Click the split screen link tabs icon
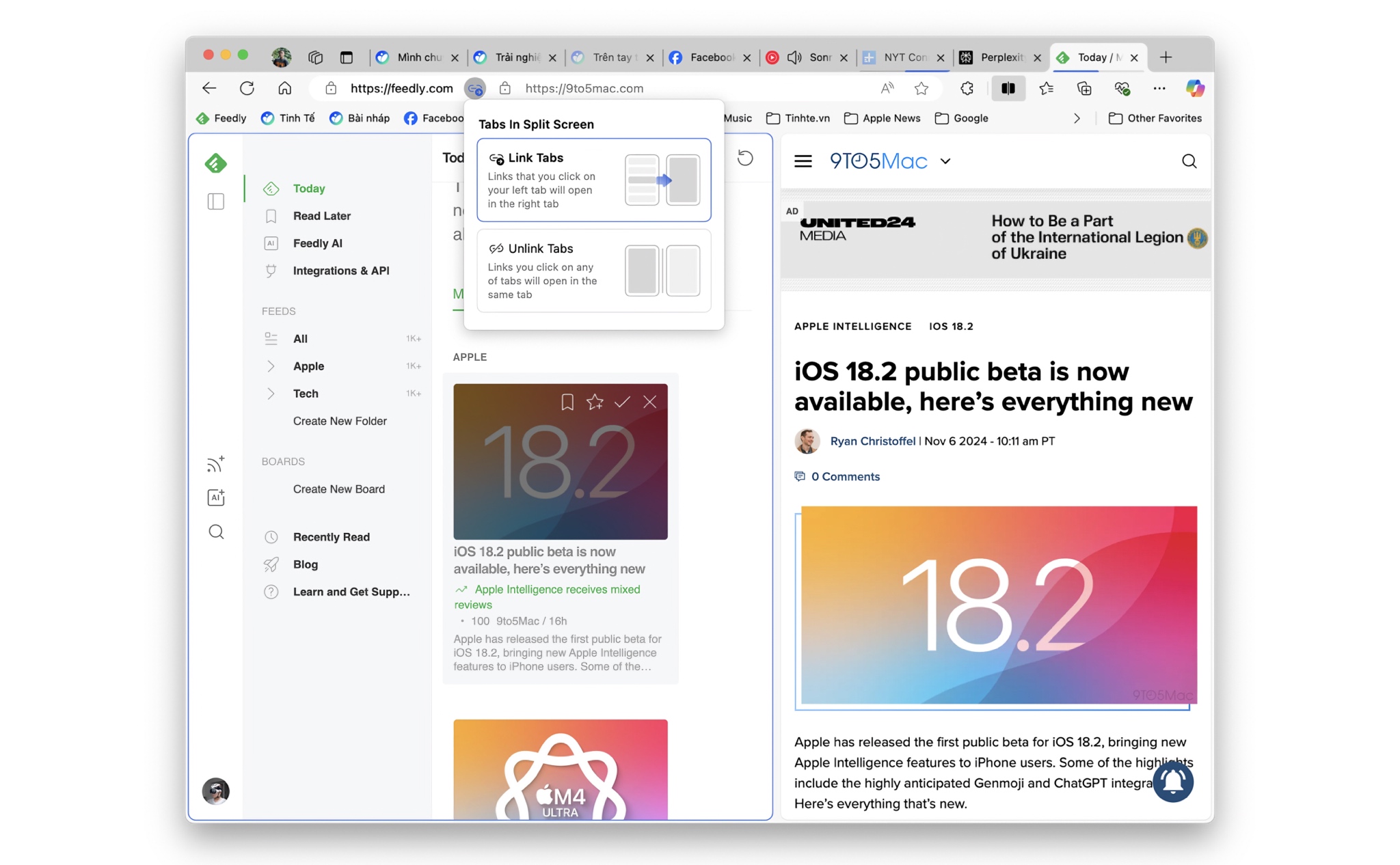This screenshot has height=865, width=1400. (x=475, y=88)
